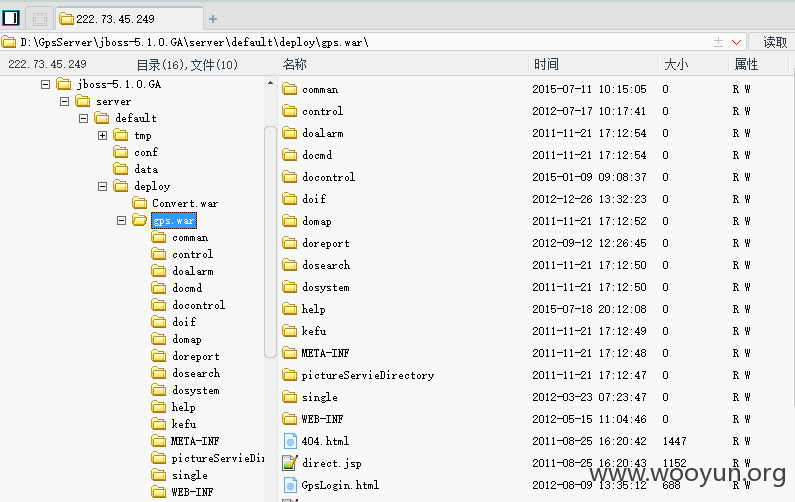Select doif folder in tree
This screenshot has width=795, height=502.
[x=184, y=322]
